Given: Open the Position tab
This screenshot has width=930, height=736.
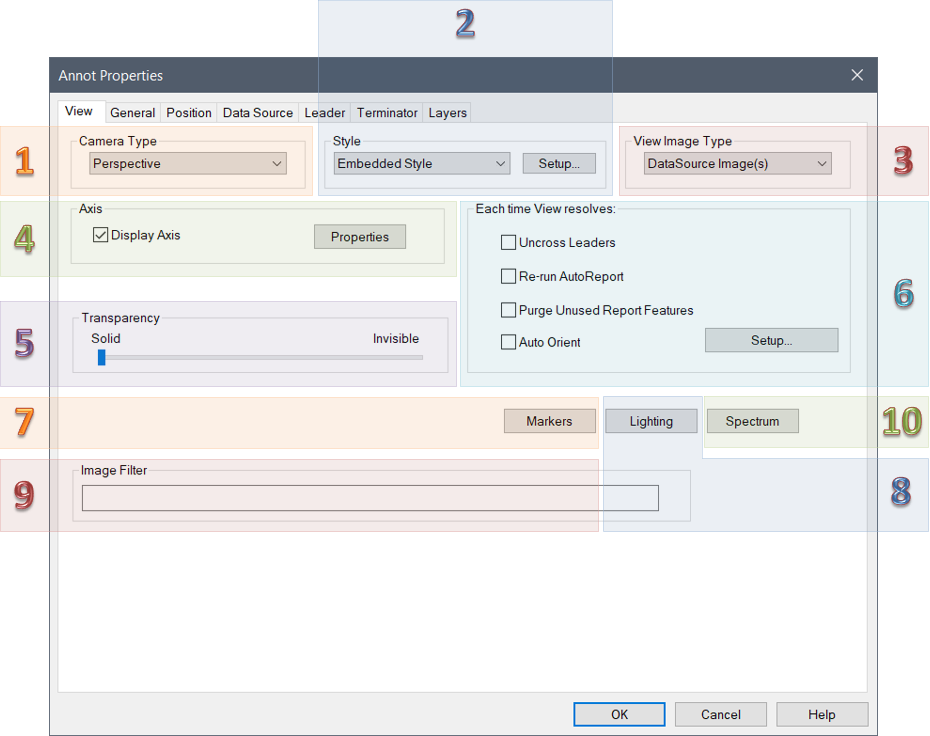Looking at the screenshot, I should pos(189,113).
